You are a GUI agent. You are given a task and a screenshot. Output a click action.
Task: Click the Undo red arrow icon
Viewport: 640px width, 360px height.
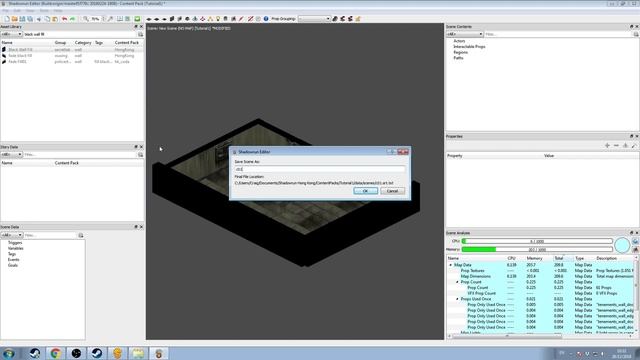(64, 19)
